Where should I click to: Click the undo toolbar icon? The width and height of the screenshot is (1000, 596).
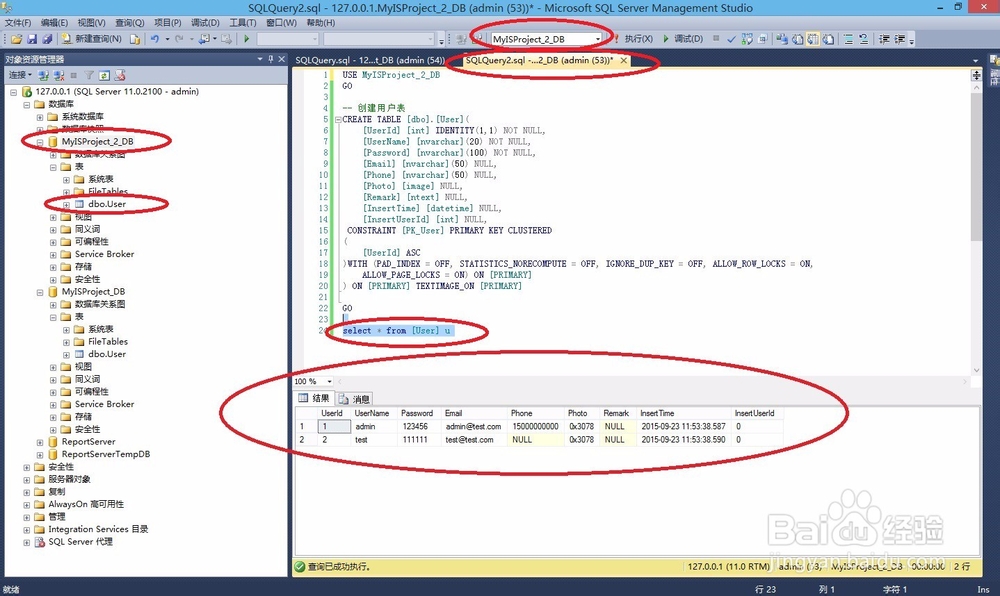tap(154, 39)
